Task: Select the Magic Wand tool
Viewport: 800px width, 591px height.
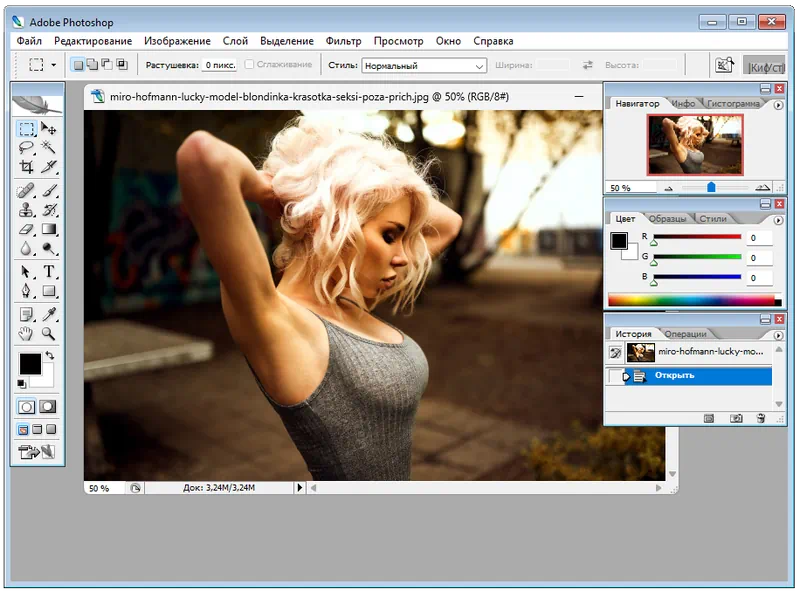Action: pos(49,147)
